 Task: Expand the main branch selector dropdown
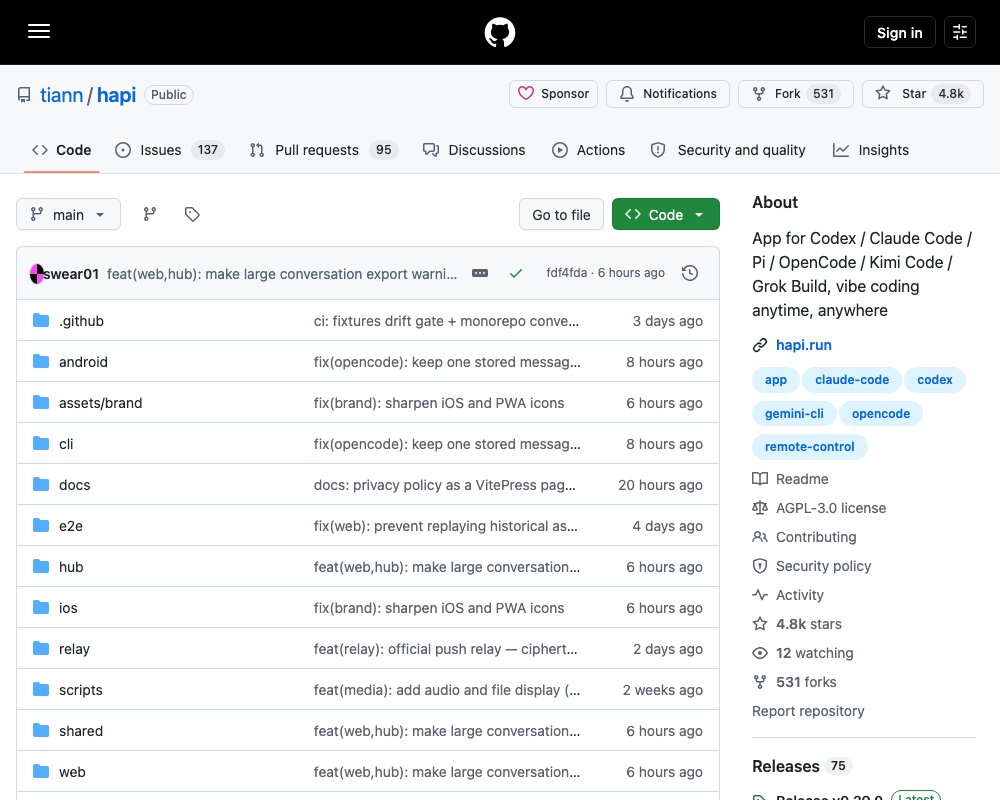click(68, 214)
